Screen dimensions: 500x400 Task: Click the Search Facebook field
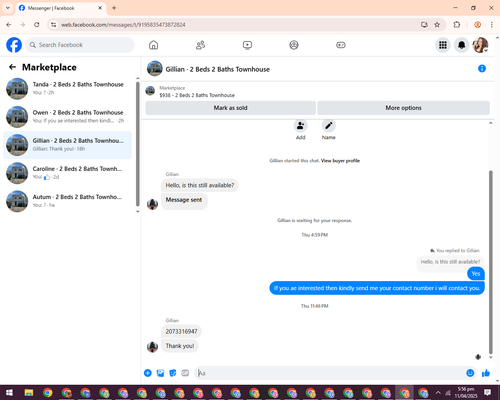coord(80,45)
